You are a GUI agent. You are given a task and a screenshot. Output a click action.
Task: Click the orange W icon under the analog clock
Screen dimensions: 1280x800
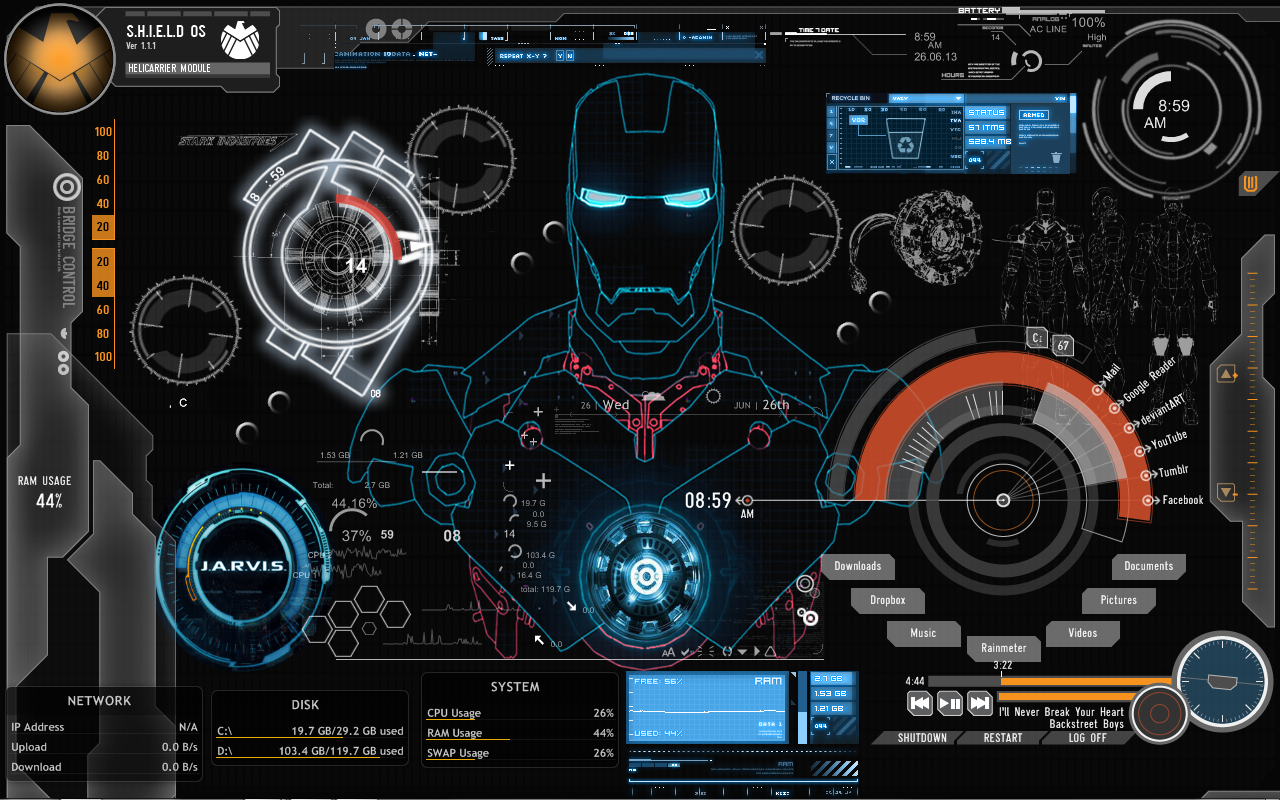point(1250,184)
